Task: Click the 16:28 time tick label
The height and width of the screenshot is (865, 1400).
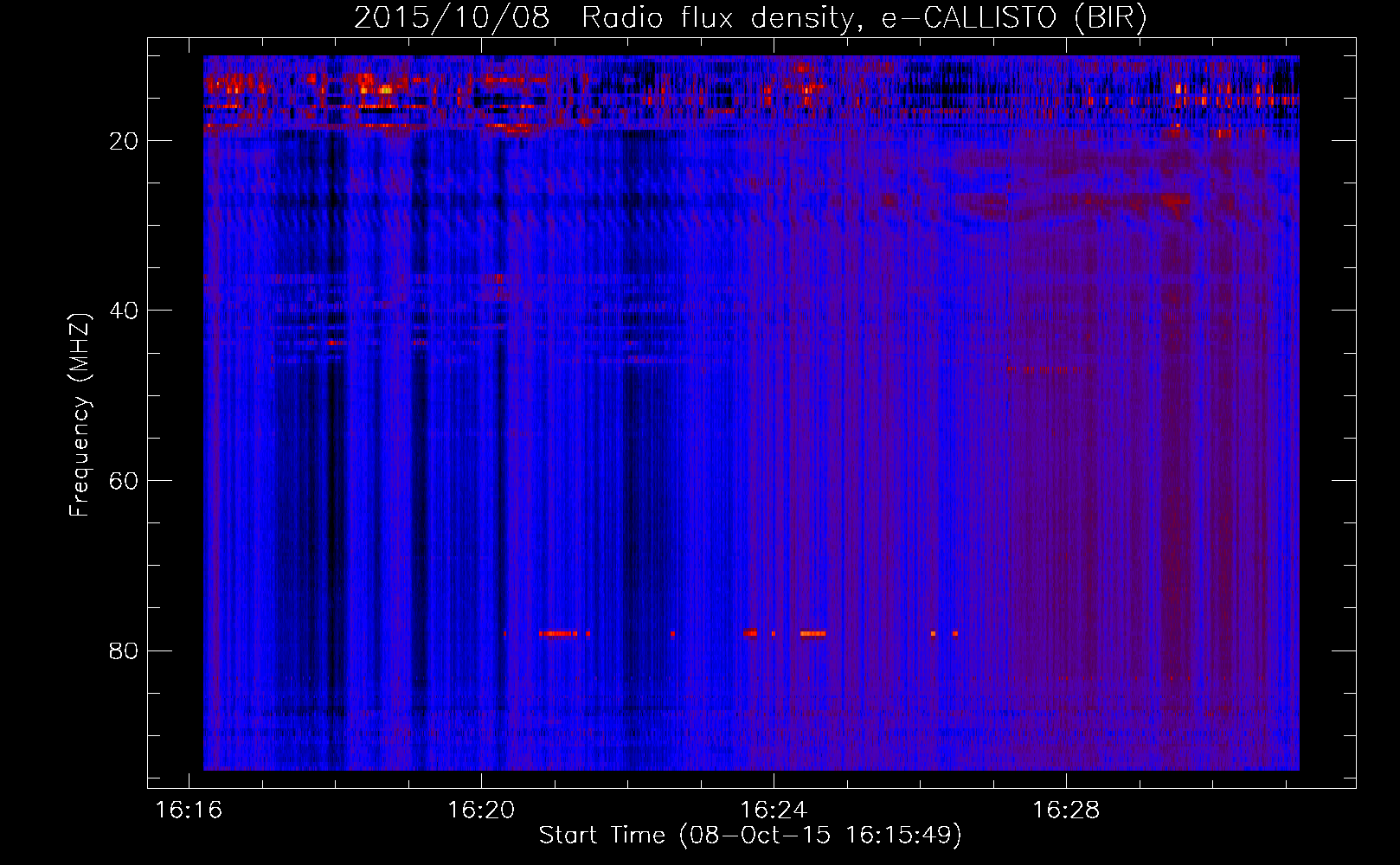Action: tap(1066, 811)
